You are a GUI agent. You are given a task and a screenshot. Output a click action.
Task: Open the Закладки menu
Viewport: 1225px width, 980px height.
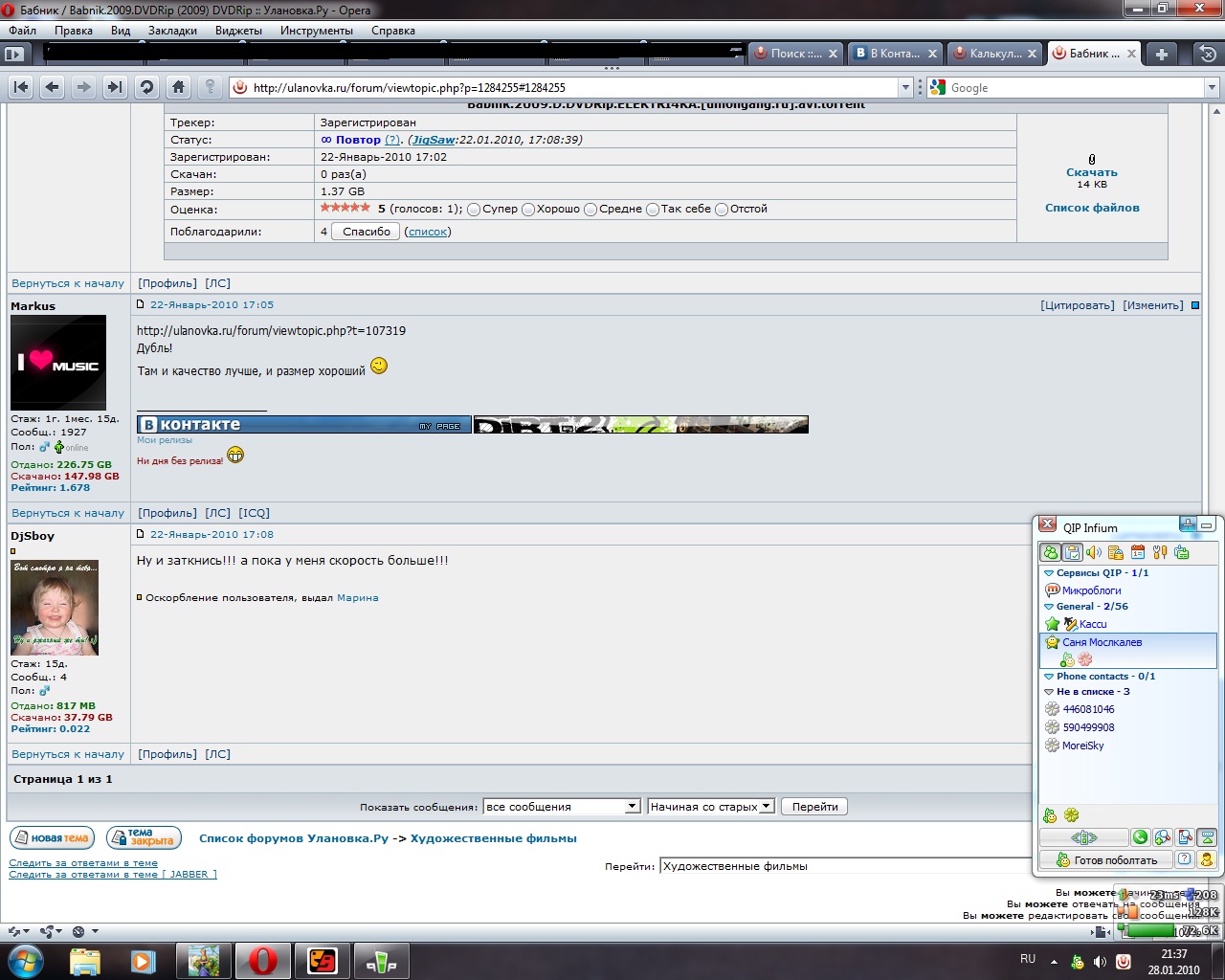click(172, 31)
